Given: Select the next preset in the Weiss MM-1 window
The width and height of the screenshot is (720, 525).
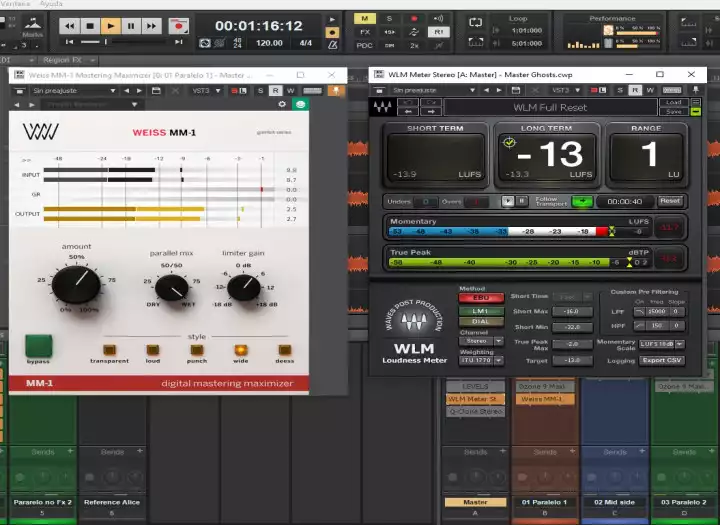Looking at the screenshot, I should tap(139, 91).
